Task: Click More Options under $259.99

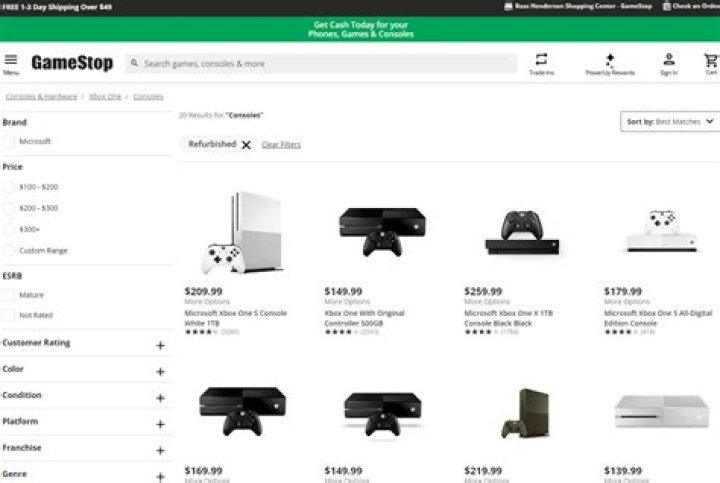Action: point(487,302)
